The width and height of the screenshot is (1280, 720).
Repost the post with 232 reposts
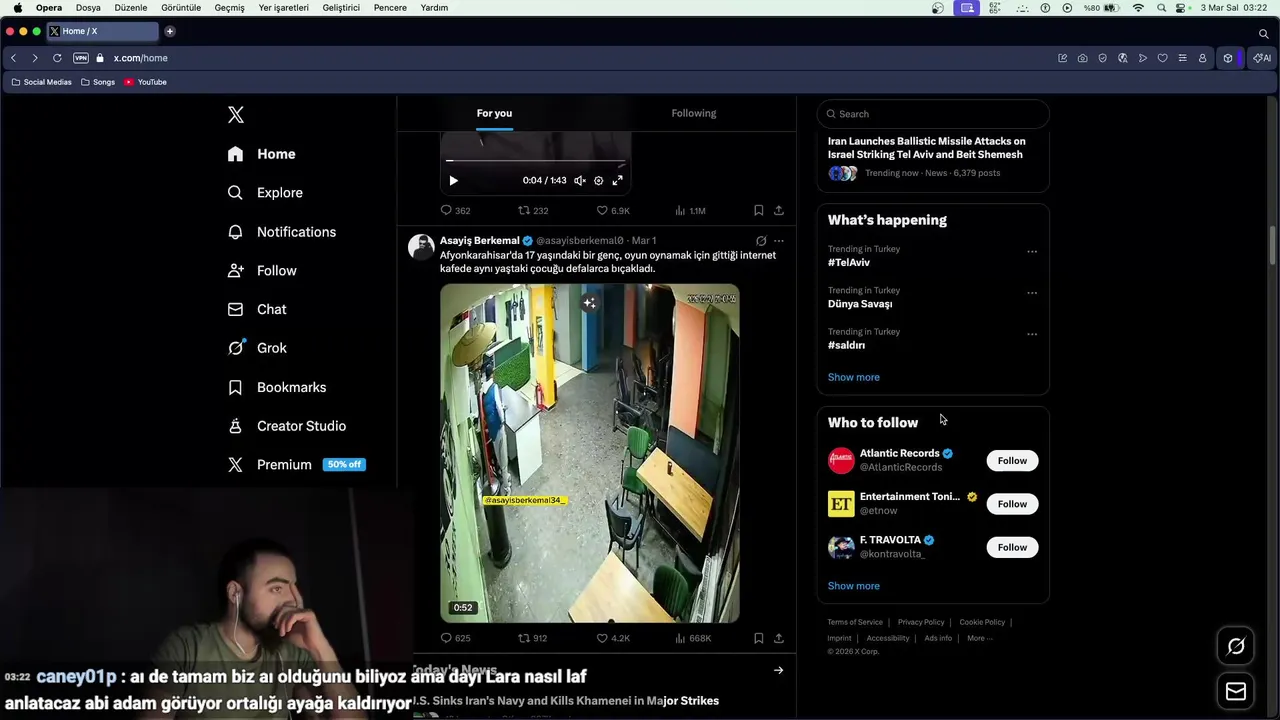(533, 211)
